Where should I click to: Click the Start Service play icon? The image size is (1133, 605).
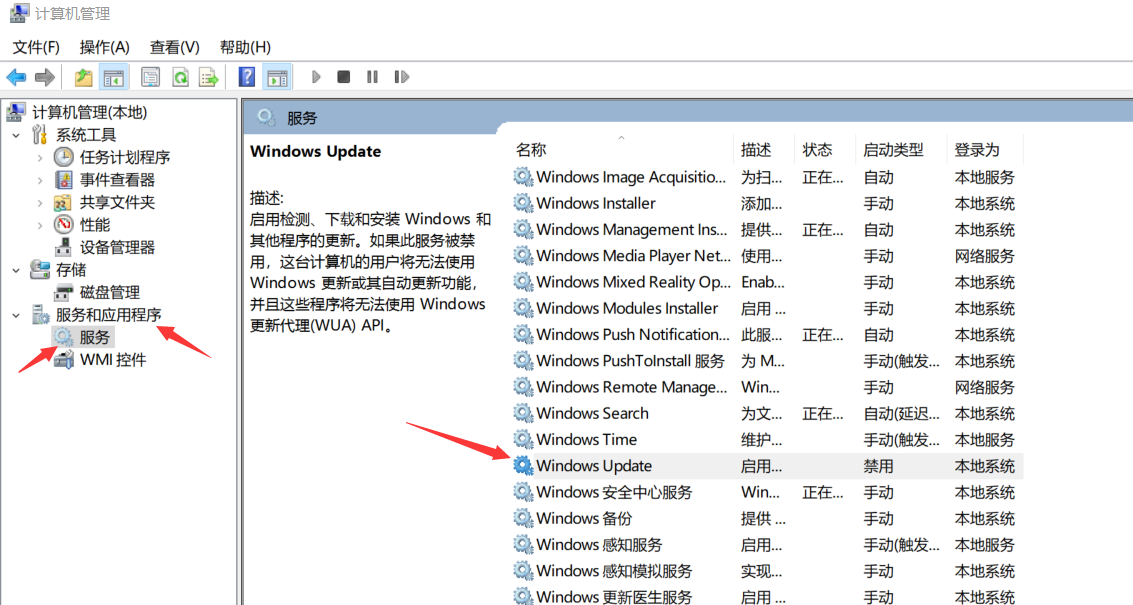click(316, 77)
